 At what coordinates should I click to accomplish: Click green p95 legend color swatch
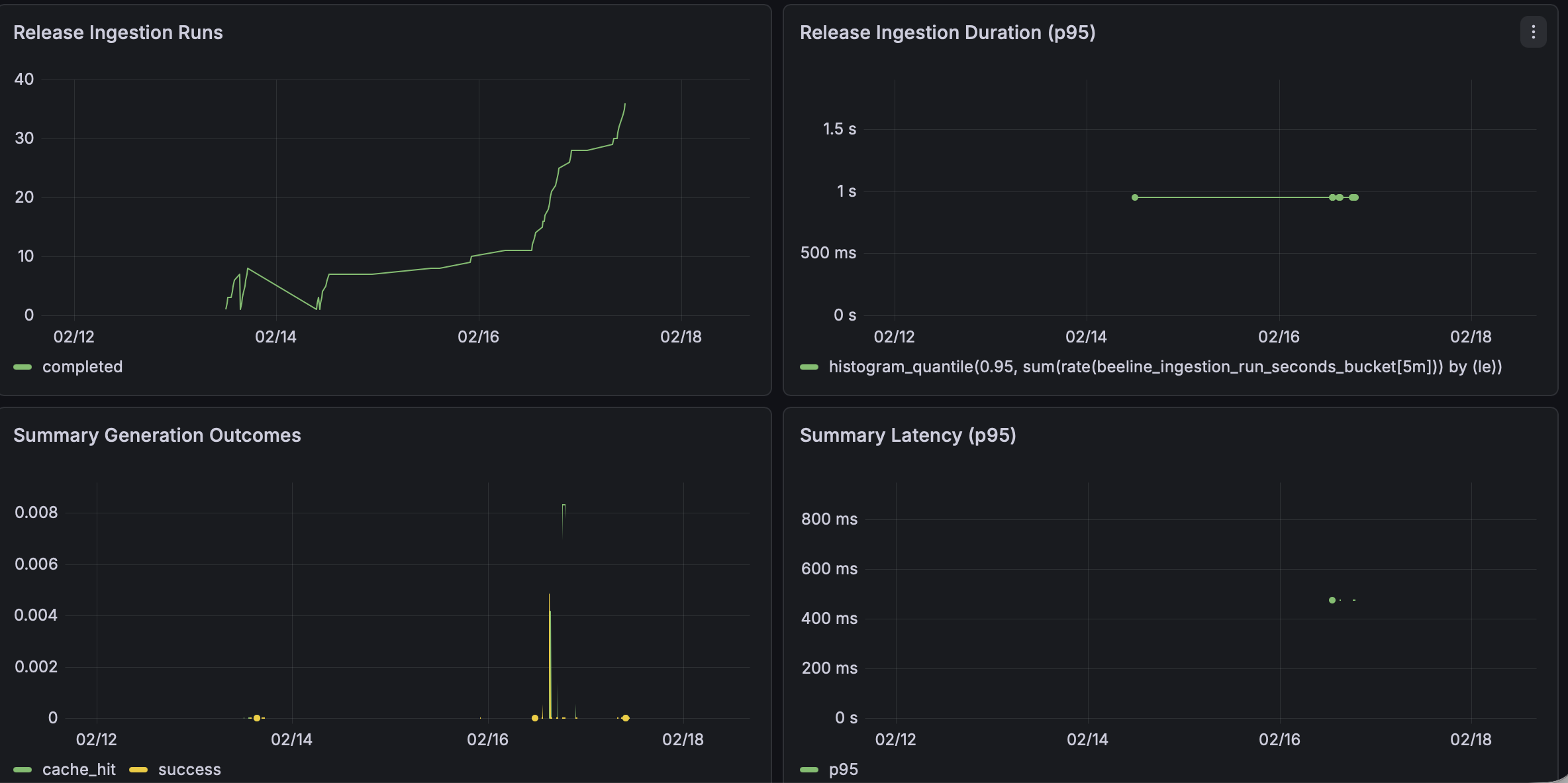pos(809,770)
